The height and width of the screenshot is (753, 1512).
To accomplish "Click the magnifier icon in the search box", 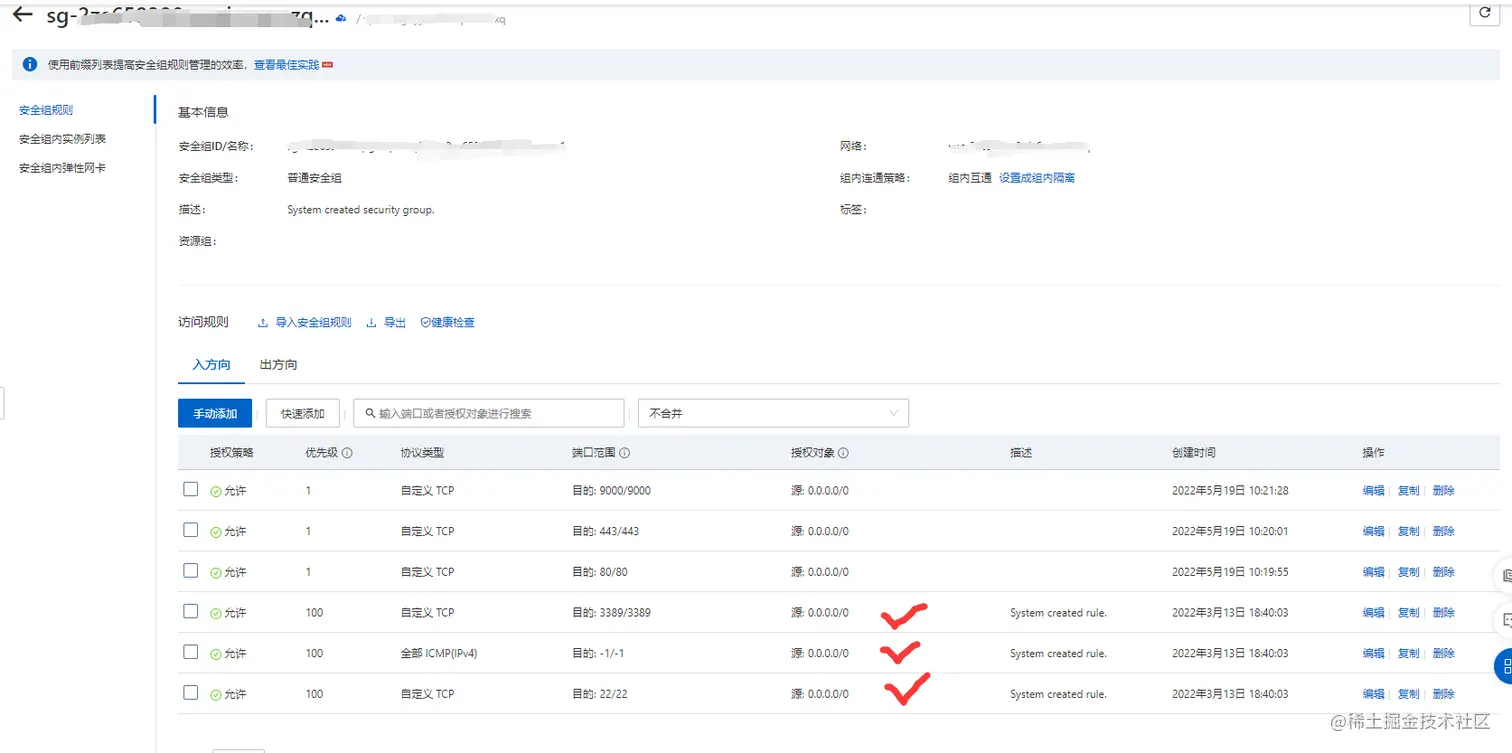I will coord(371,413).
